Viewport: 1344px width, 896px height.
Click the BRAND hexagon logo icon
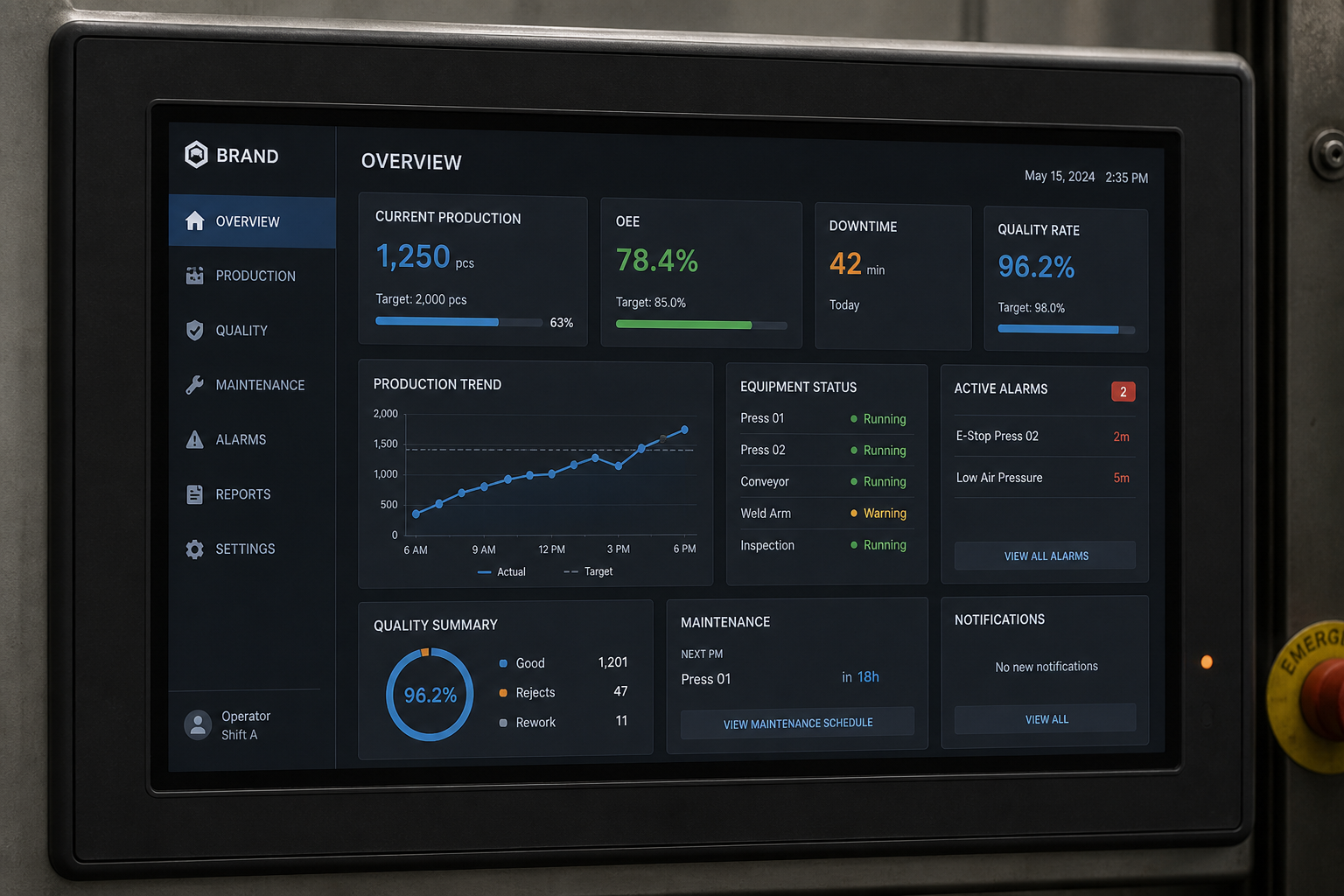(196, 155)
